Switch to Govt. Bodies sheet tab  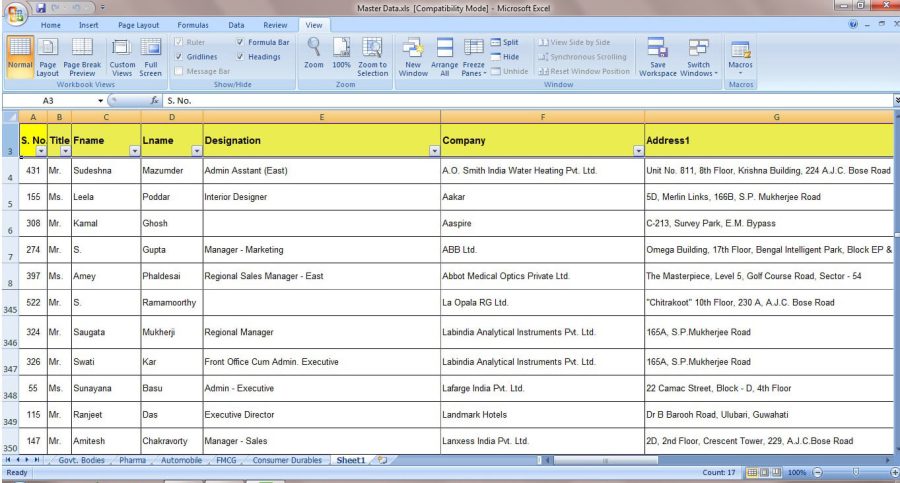(82, 460)
